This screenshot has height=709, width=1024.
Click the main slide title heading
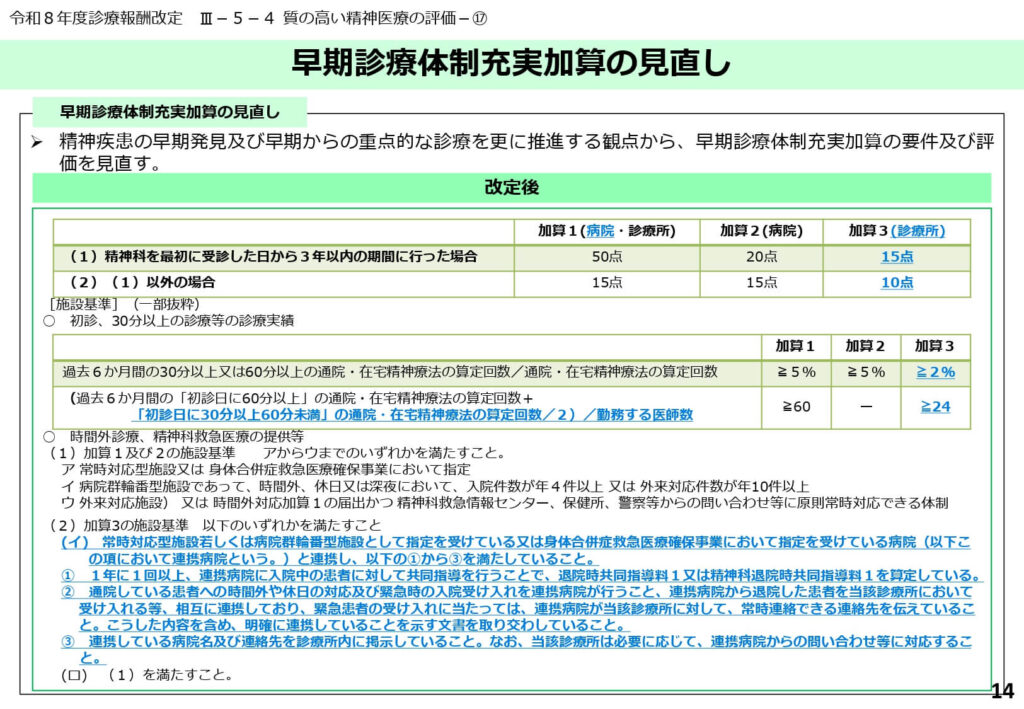tap(511, 63)
